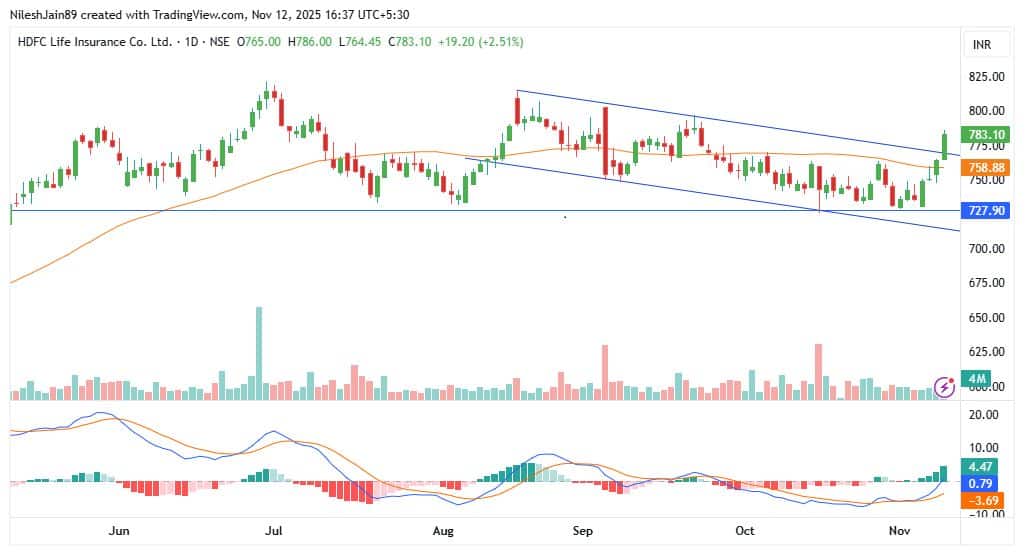The height and width of the screenshot is (552, 1026).
Task: Click the TradingView.com attribution text
Action: (181, 13)
